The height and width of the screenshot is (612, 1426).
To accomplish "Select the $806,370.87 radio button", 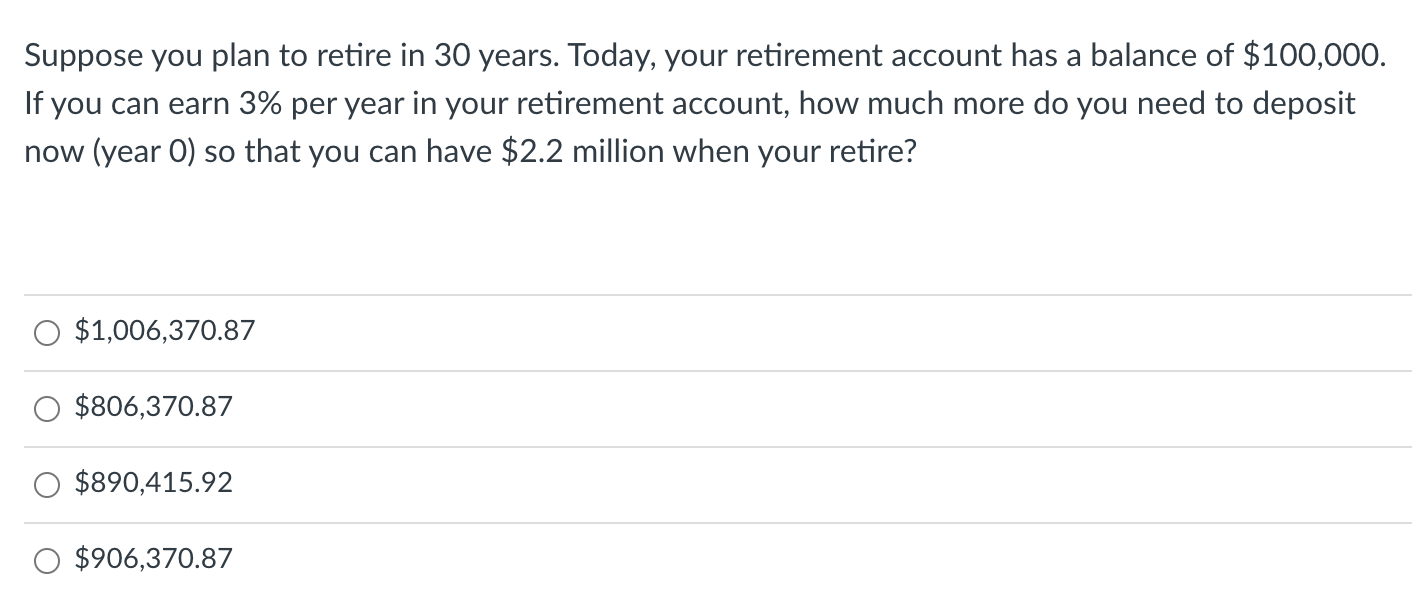I will [x=47, y=409].
